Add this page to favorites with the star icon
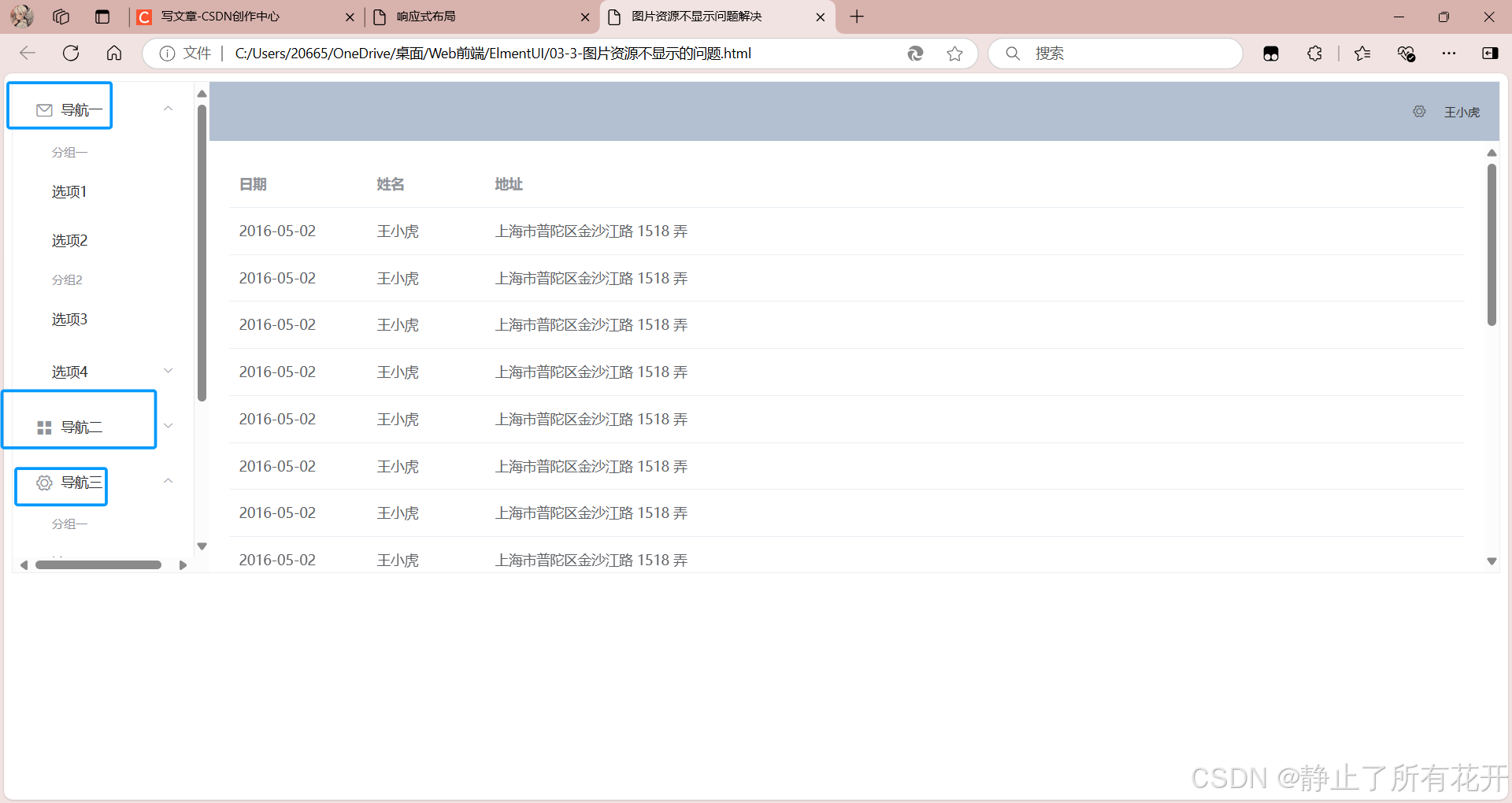The height and width of the screenshot is (803, 1512). (x=954, y=54)
